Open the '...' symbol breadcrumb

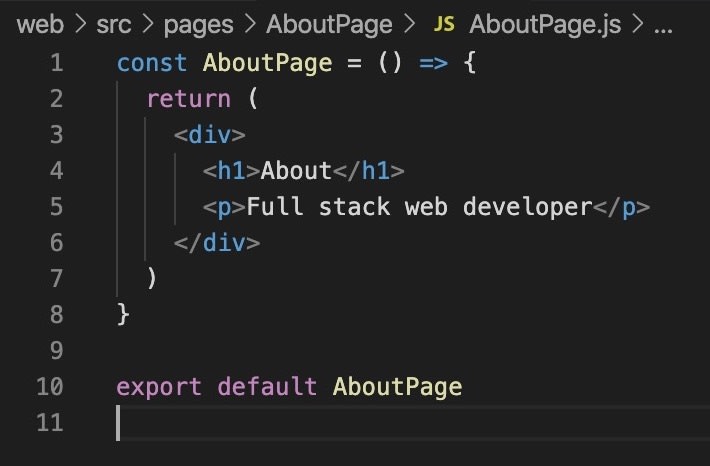[663, 30]
